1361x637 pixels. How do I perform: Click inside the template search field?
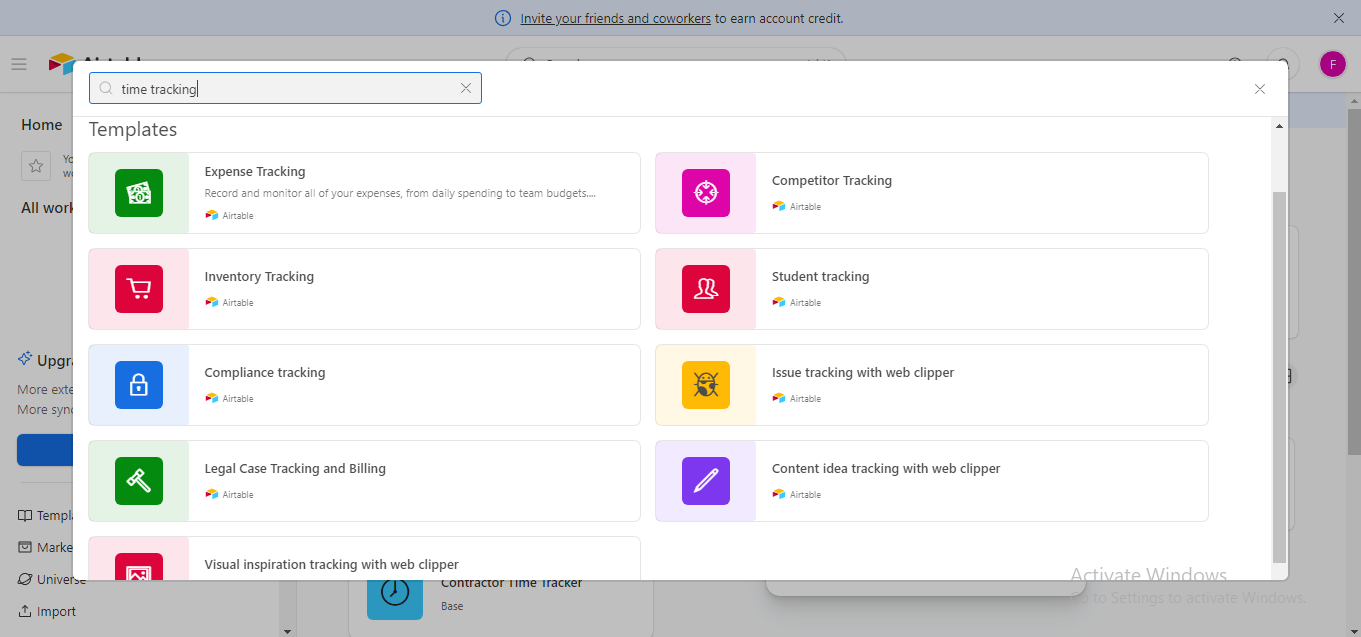pyautogui.click(x=280, y=88)
